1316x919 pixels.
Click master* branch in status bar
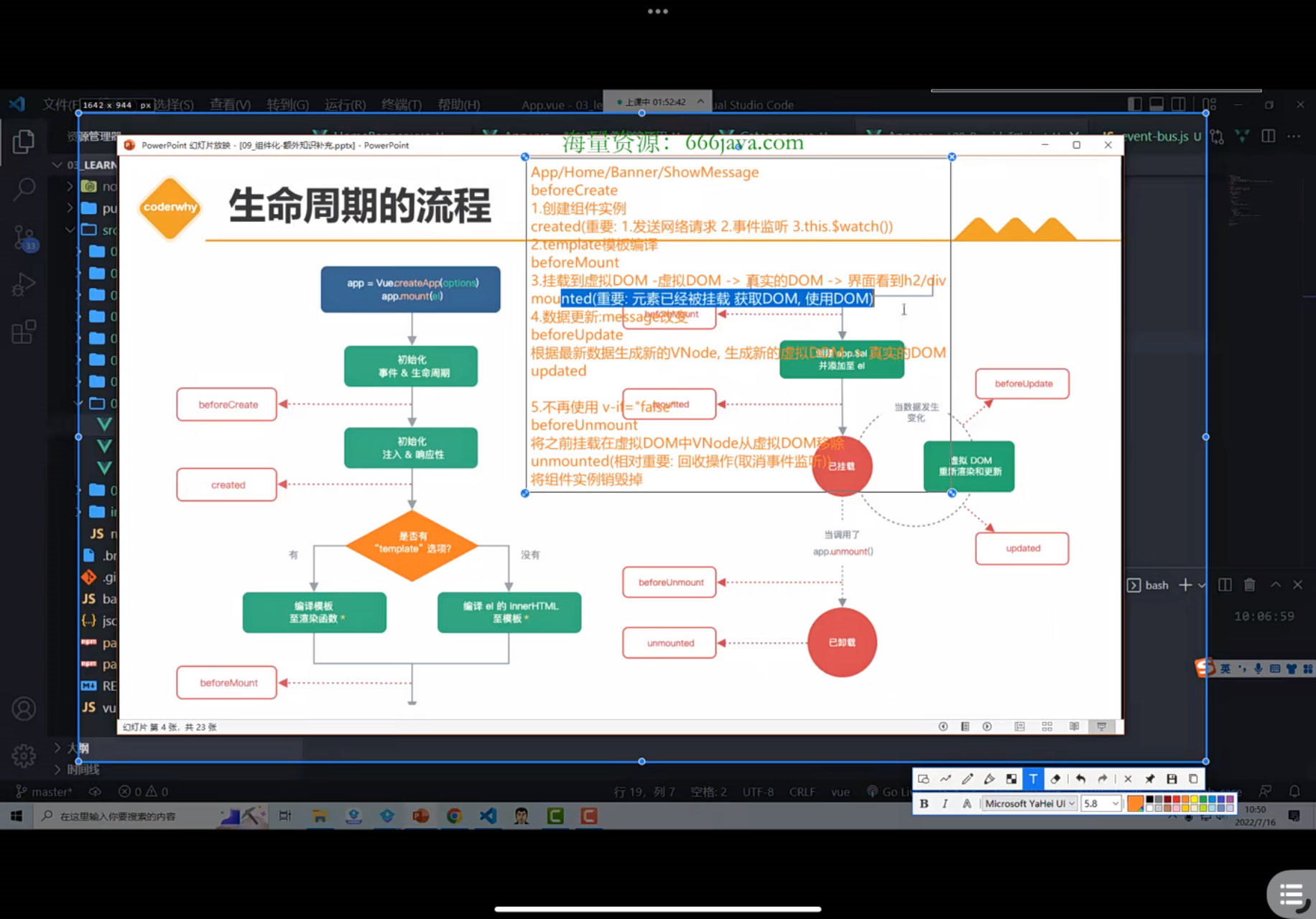point(44,791)
